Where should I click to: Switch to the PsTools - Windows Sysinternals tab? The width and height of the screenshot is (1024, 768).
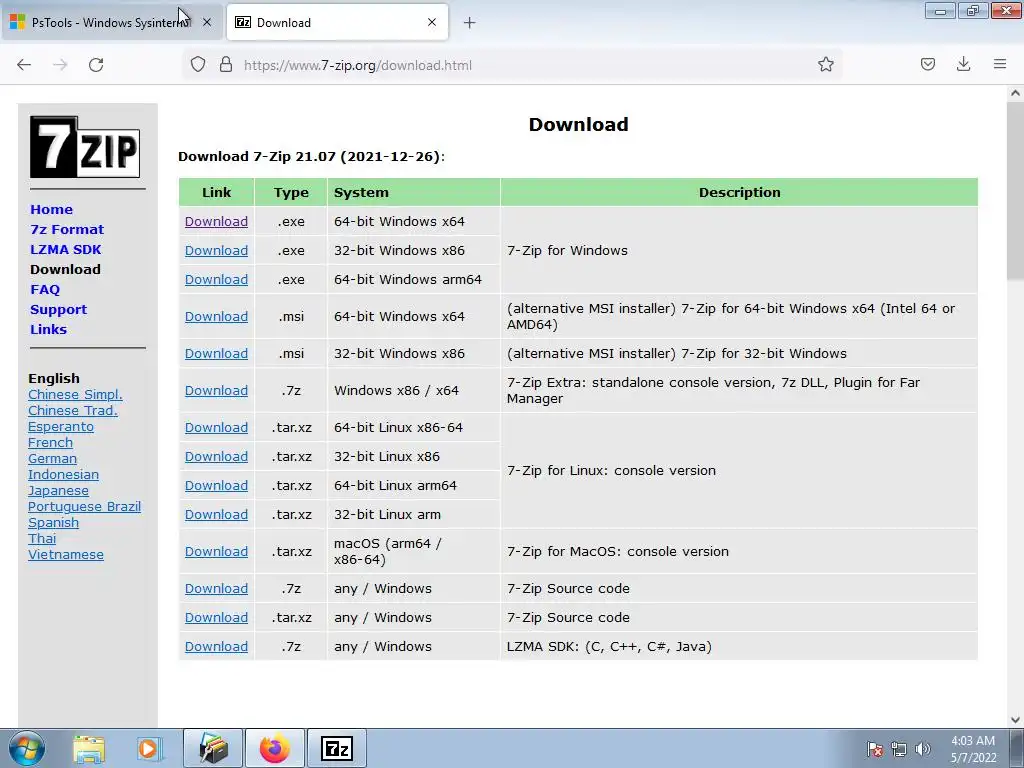tap(111, 22)
